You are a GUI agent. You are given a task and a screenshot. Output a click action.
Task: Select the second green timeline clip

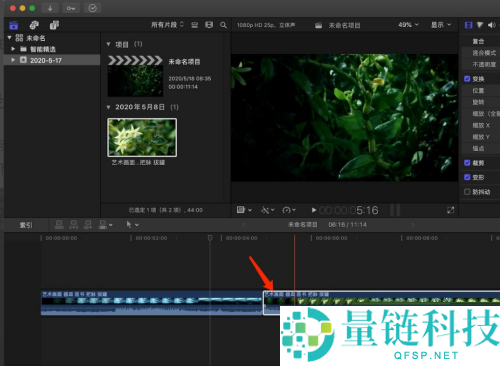(381, 303)
